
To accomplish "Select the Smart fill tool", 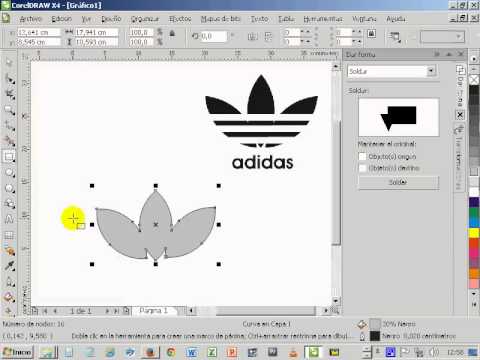I will click(9, 141).
